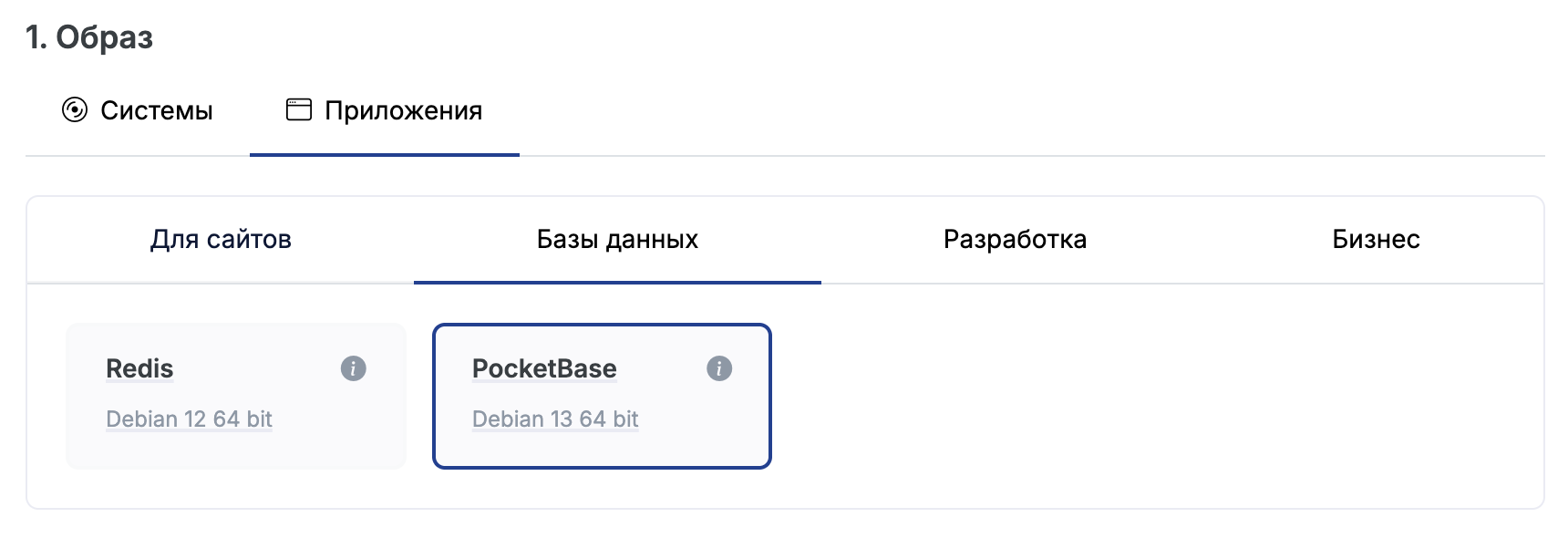Click the Debian 13 64 bit link
This screenshot has width=1568, height=538.
coord(555,419)
